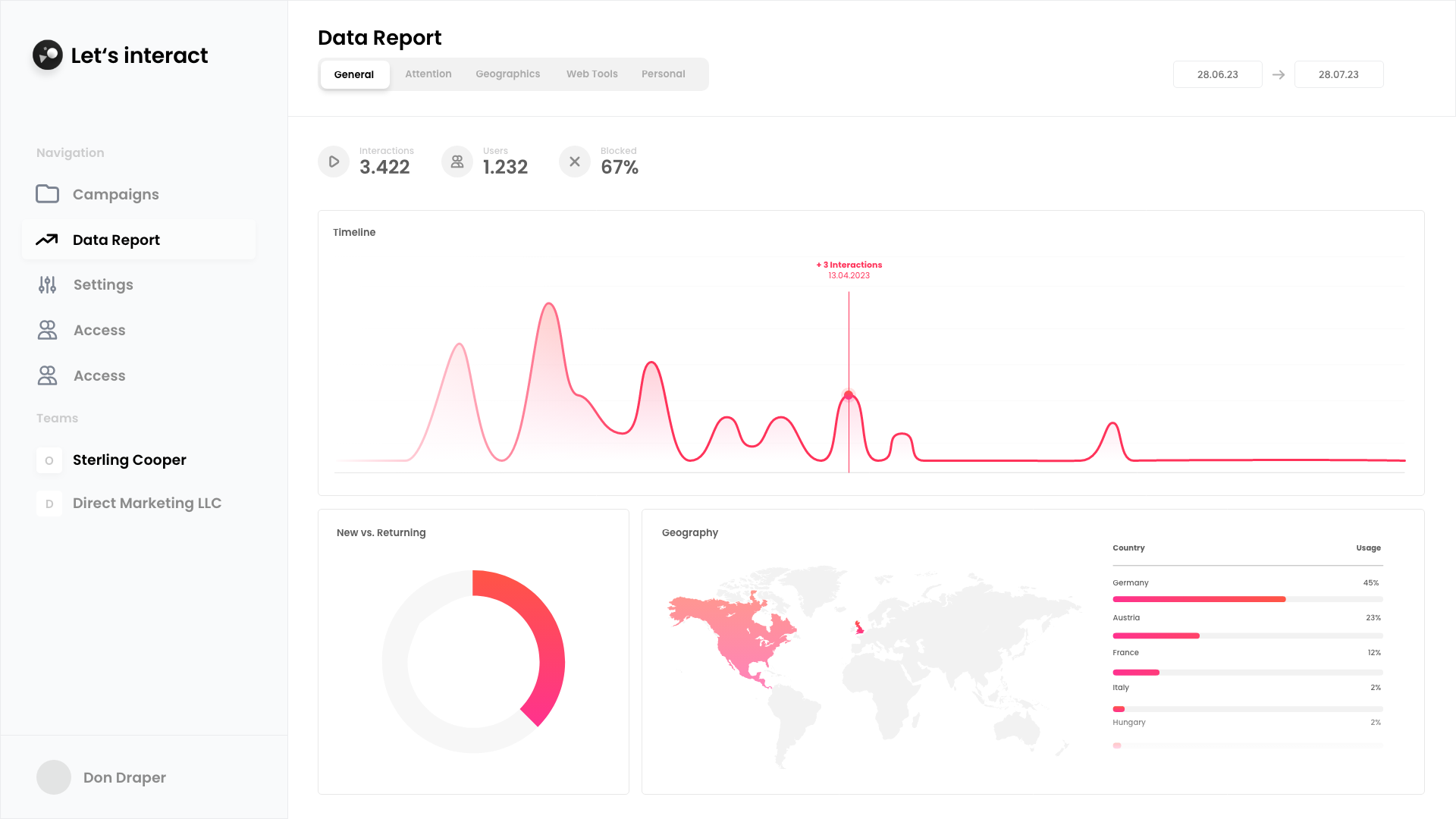Viewport: 1456px width, 819px height.
Task: Click the first Access people icon
Action: tap(47, 330)
